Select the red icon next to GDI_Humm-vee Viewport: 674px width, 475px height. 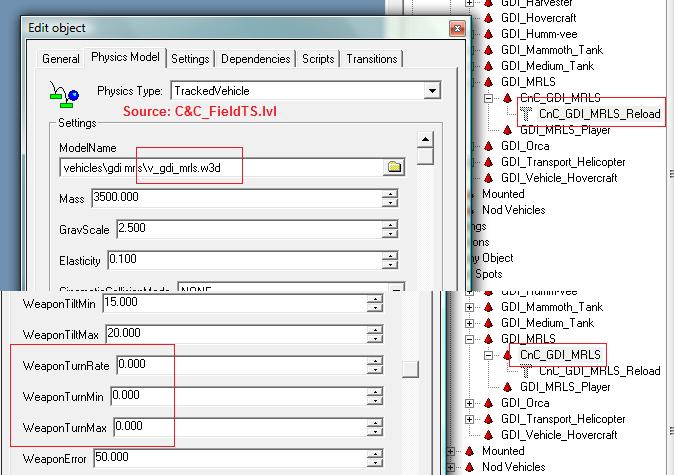coord(489,33)
